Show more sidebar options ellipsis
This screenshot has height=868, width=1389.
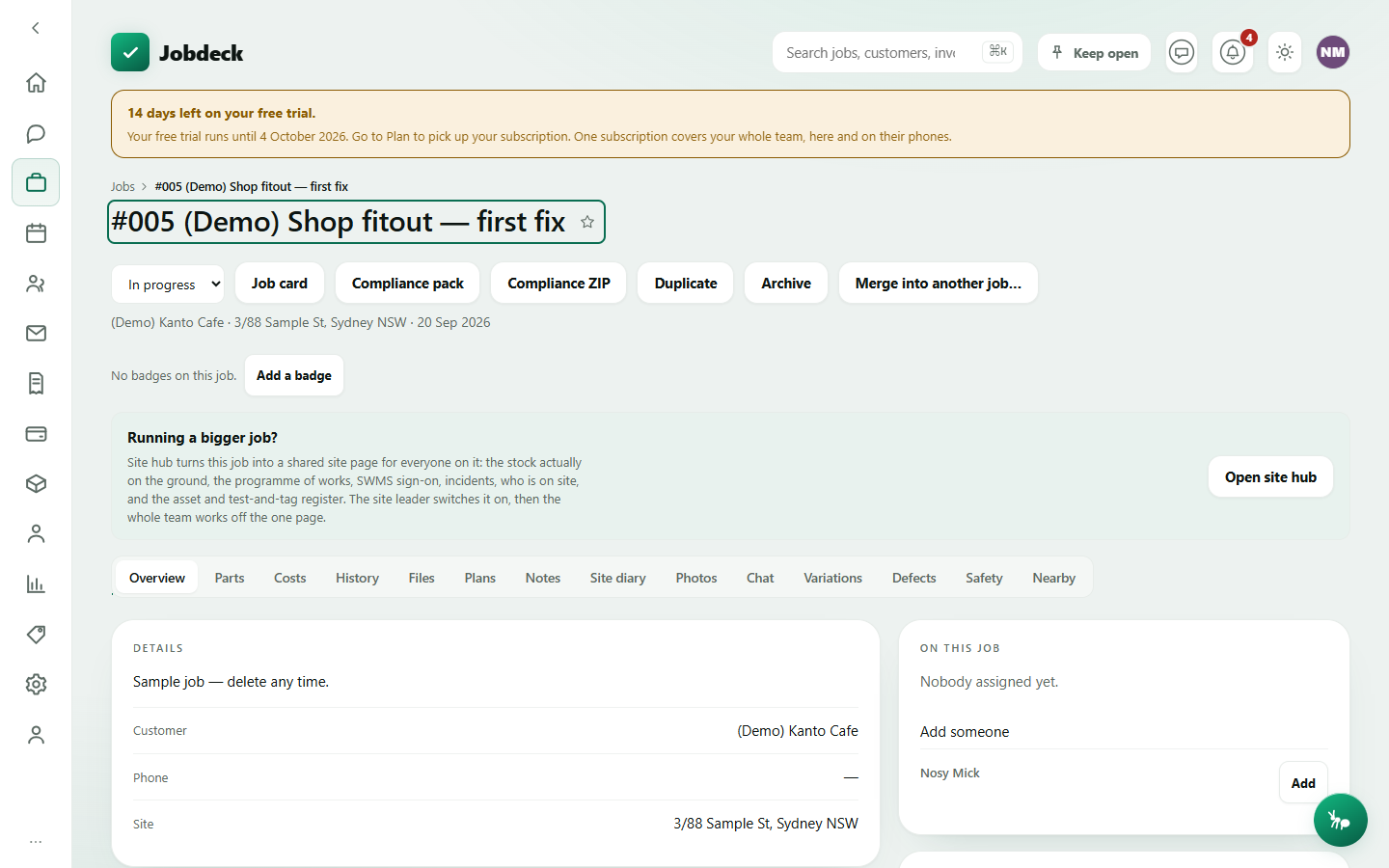coord(36,842)
